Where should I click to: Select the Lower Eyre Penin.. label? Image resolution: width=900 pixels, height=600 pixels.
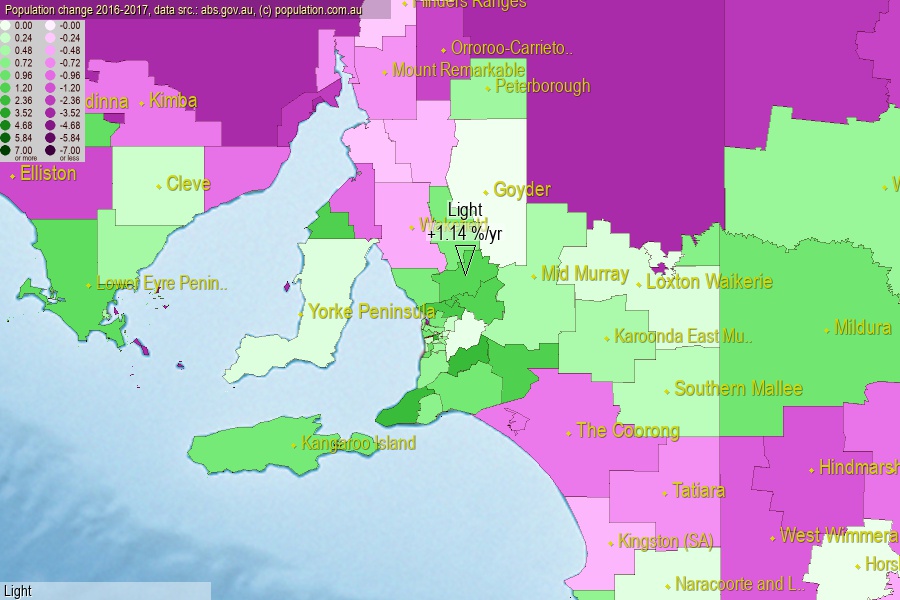[162, 283]
